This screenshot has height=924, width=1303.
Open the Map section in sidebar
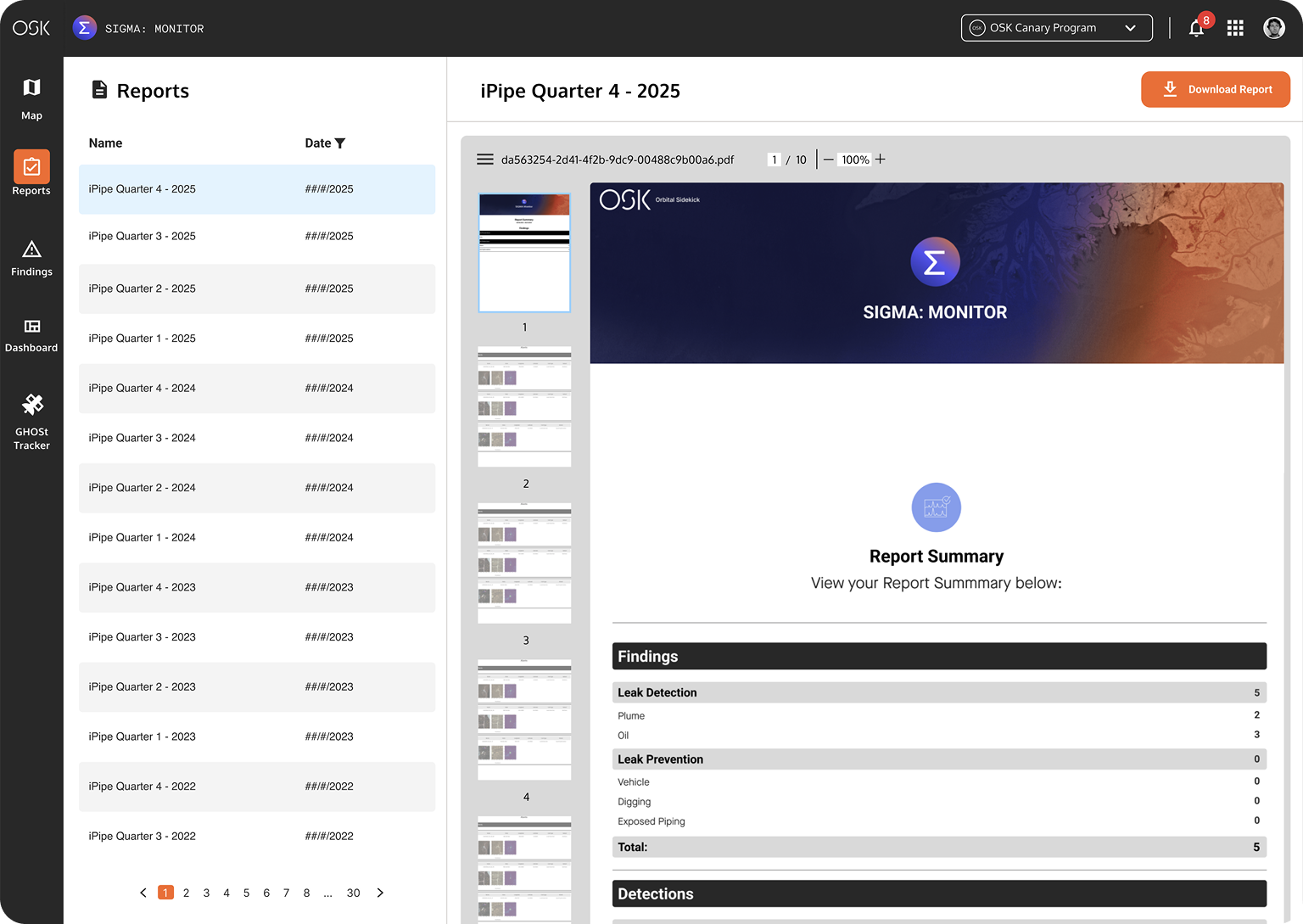tap(31, 99)
